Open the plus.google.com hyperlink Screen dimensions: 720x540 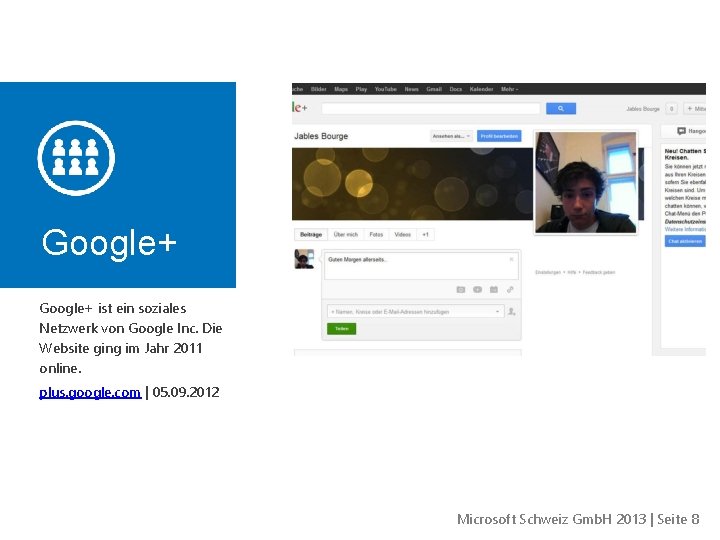[90, 392]
